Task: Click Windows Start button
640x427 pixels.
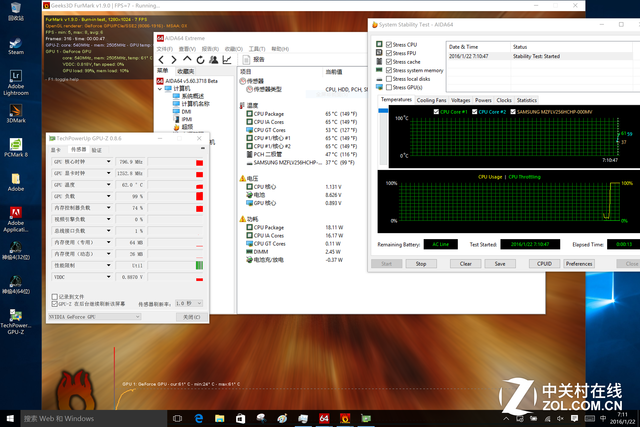Action: 10,418
